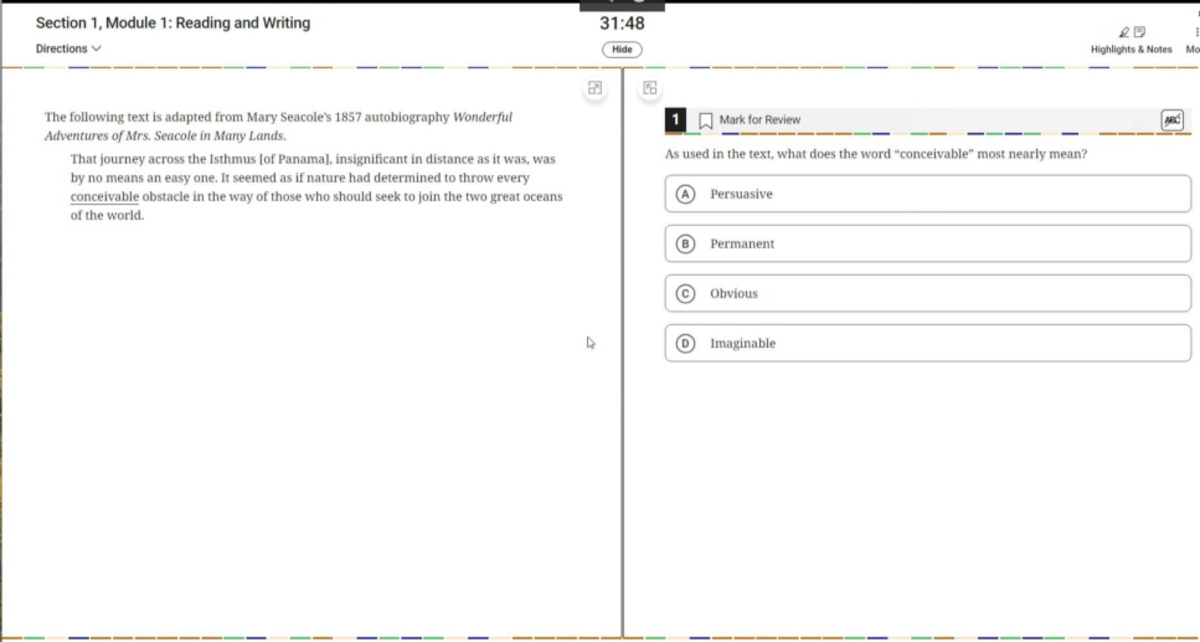Click the Highlights & Notes text label
This screenshot has height=642, width=1200.
[1131, 49]
